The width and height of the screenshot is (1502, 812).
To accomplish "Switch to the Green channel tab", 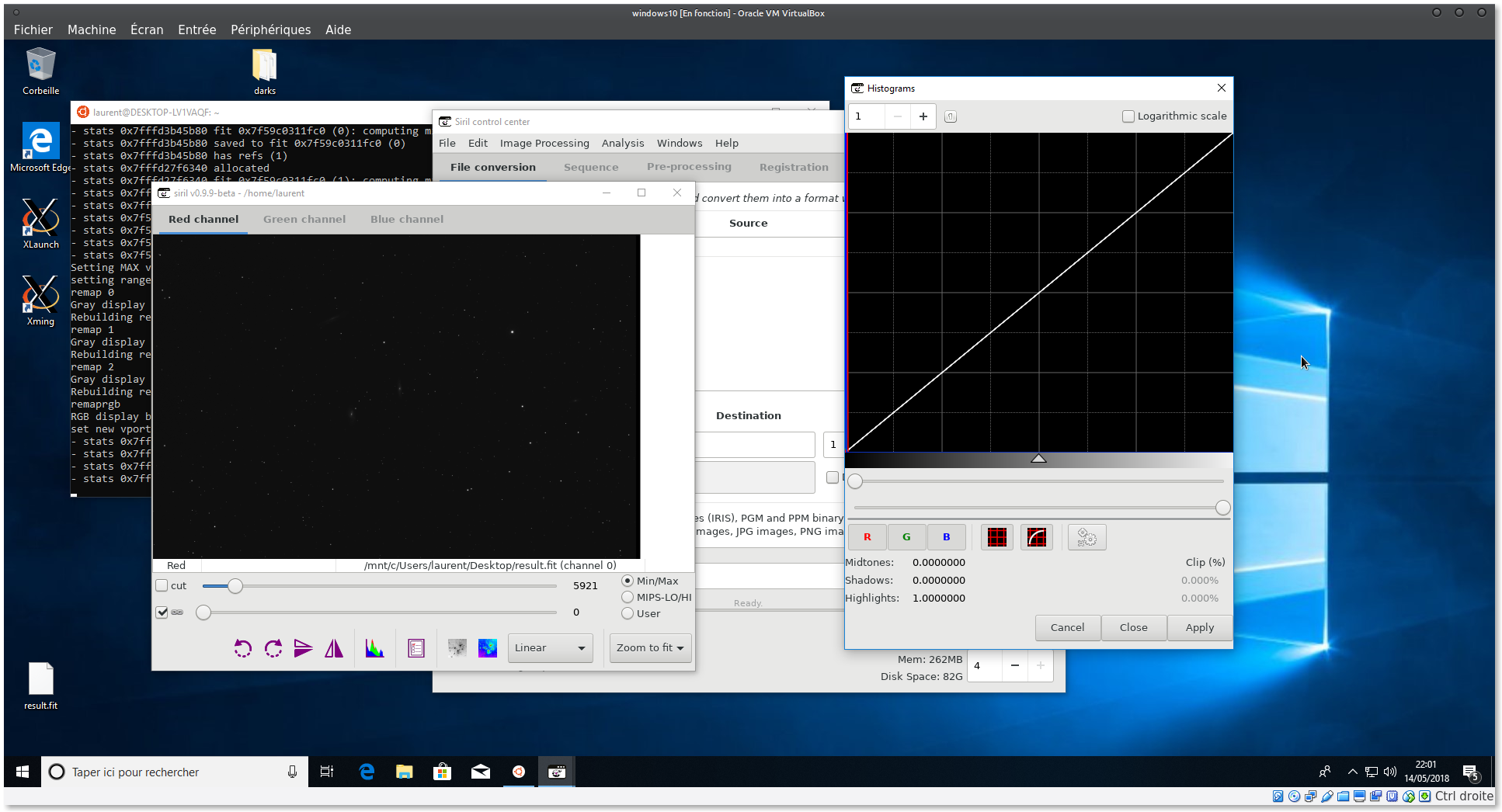I will coord(304,220).
